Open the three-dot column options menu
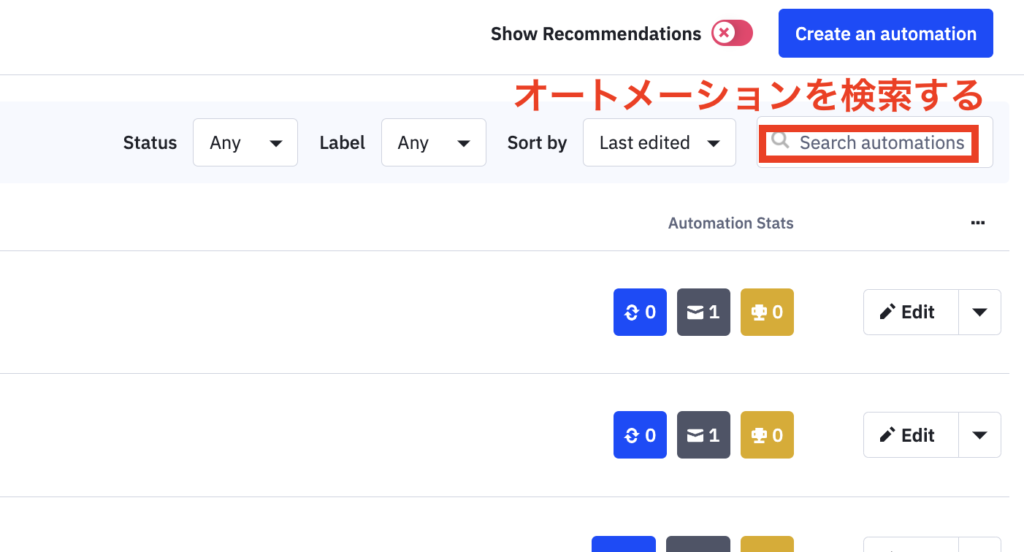 coord(978,223)
